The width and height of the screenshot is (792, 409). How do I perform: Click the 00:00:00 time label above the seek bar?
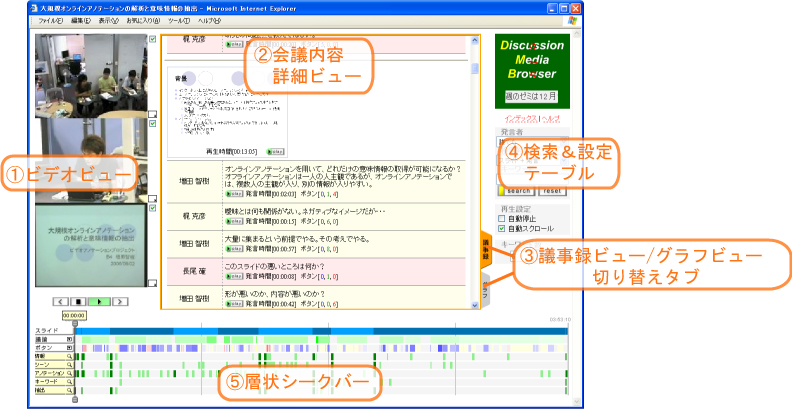[74, 316]
